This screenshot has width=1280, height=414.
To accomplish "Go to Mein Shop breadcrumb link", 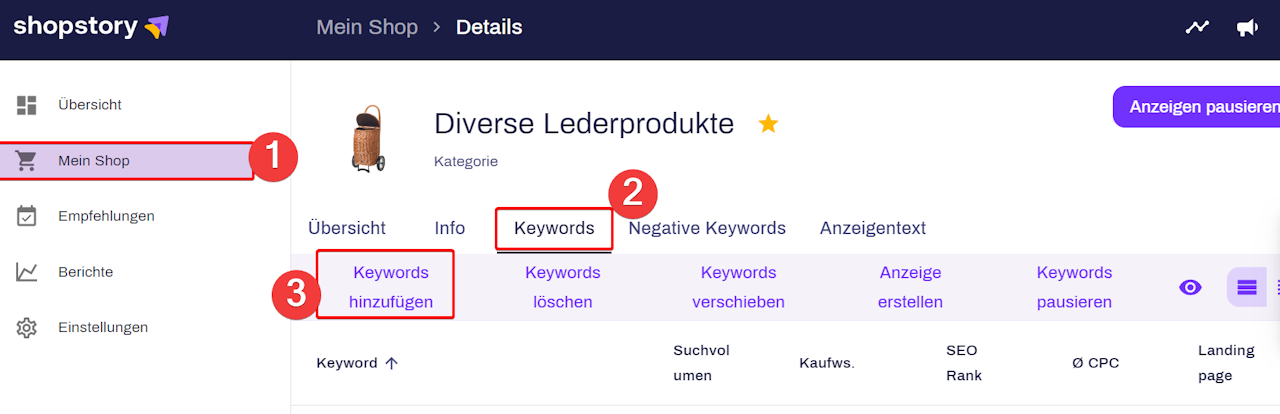I will point(367,27).
